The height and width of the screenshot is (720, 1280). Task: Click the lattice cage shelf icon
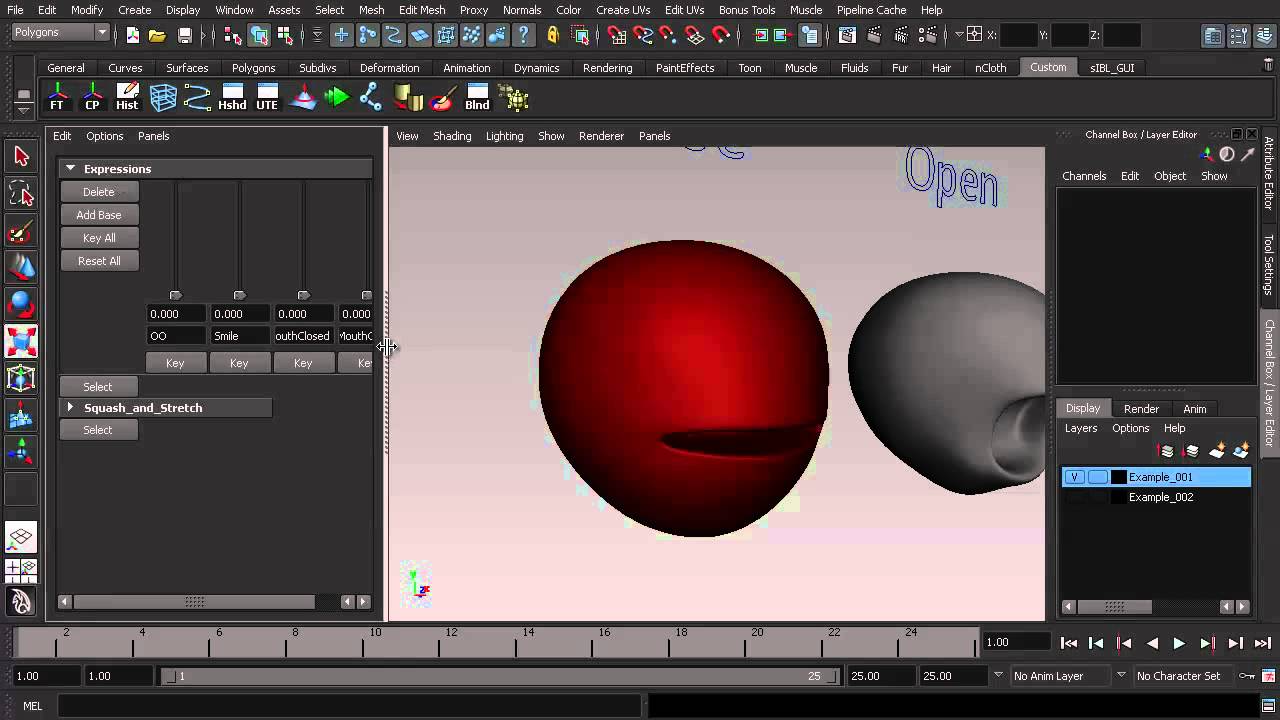coord(163,98)
